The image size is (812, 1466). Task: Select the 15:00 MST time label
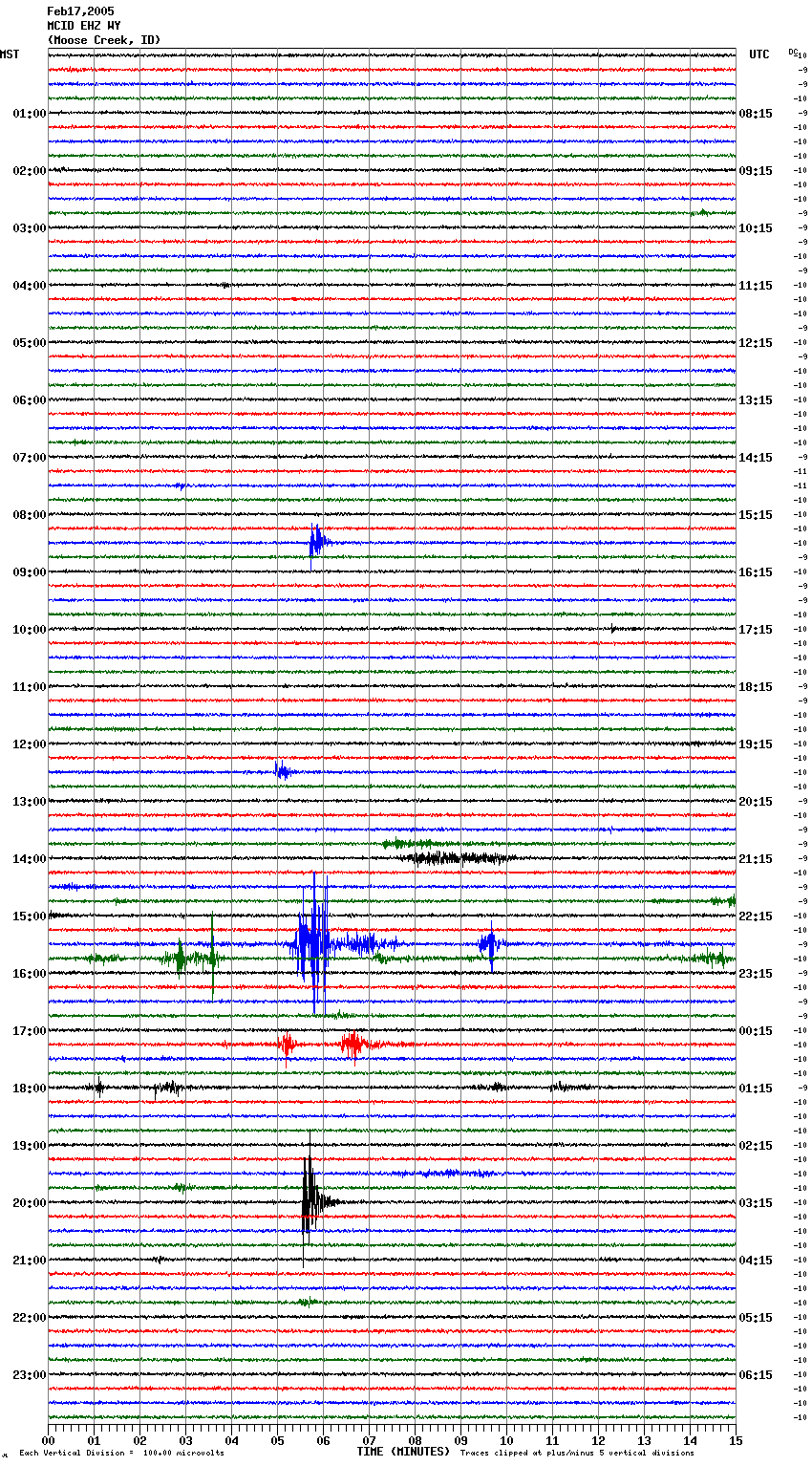point(30,916)
